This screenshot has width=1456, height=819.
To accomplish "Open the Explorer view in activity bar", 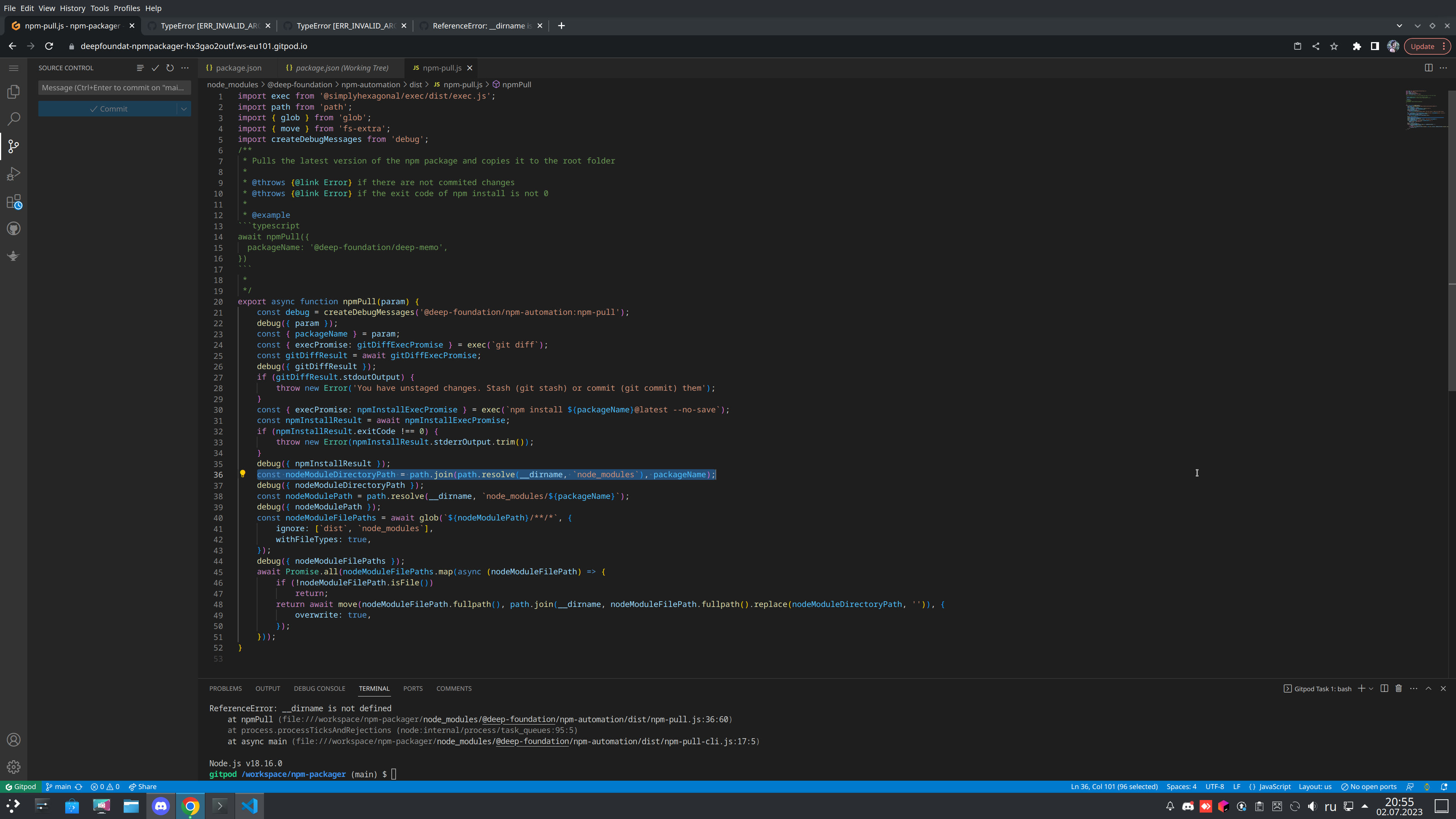I will (x=14, y=91).
